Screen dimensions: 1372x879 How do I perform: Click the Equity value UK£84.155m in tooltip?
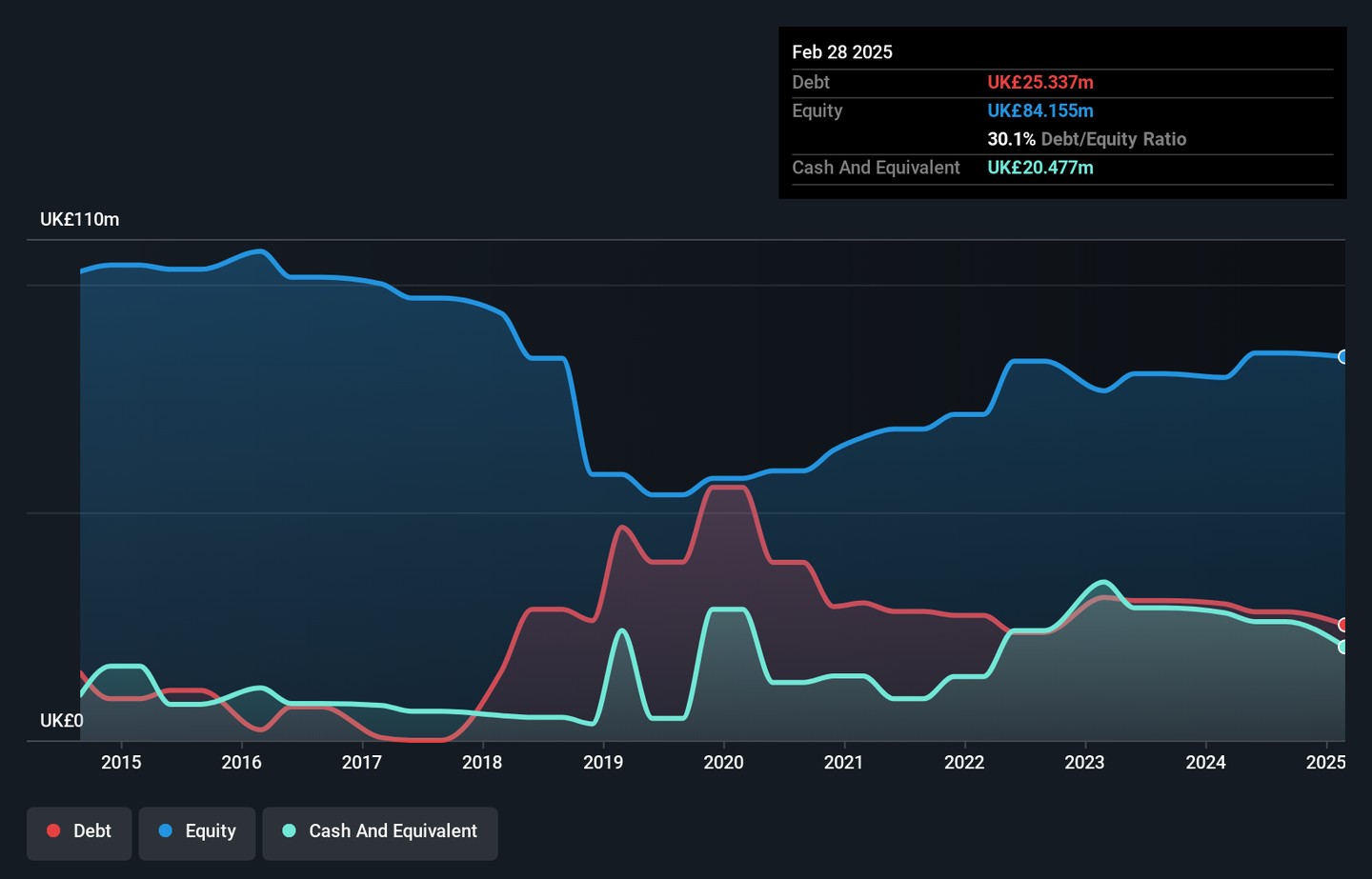click(x=1040, y=110)
